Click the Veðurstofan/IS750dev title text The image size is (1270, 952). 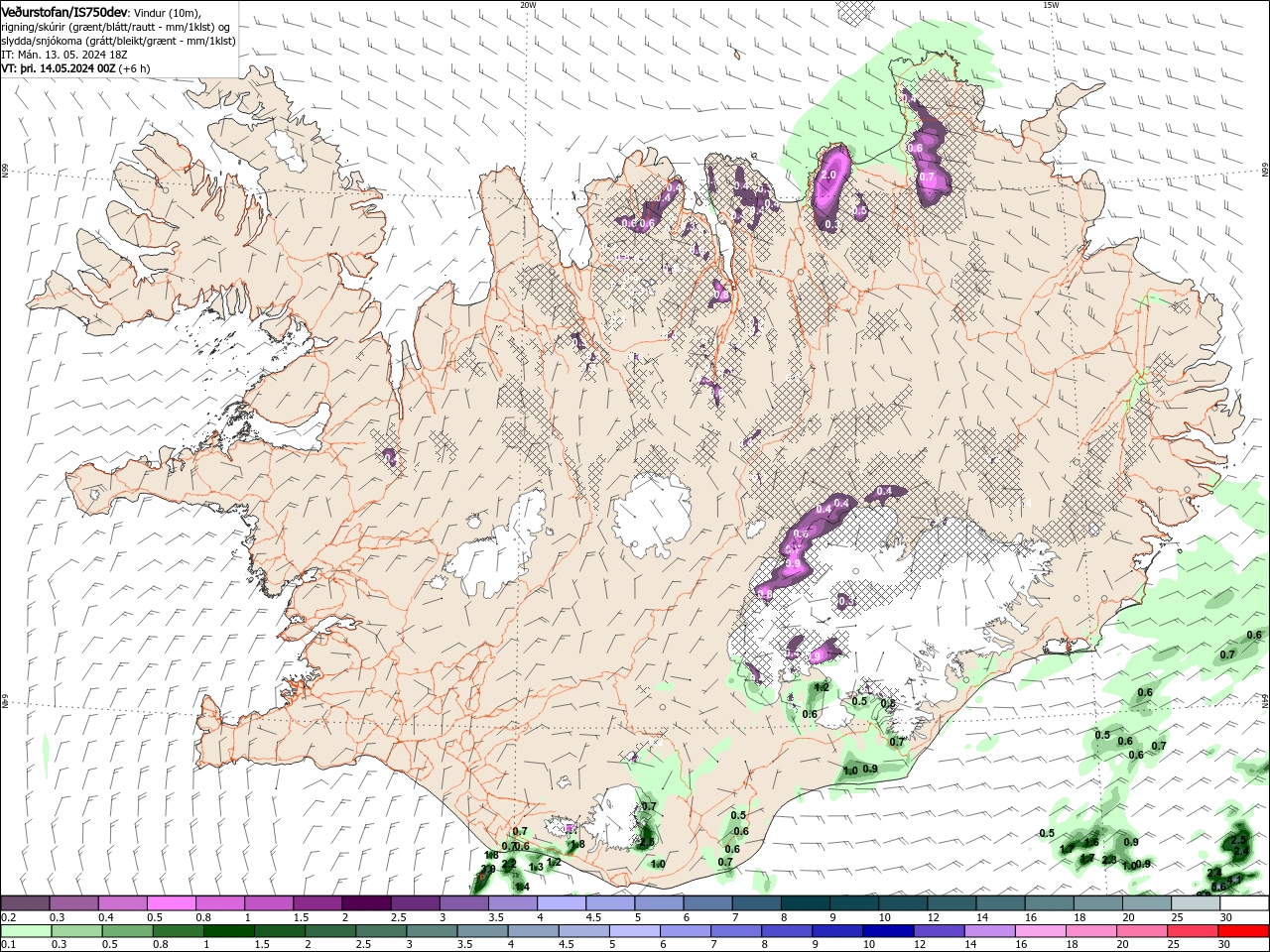(x=64, y=12)
